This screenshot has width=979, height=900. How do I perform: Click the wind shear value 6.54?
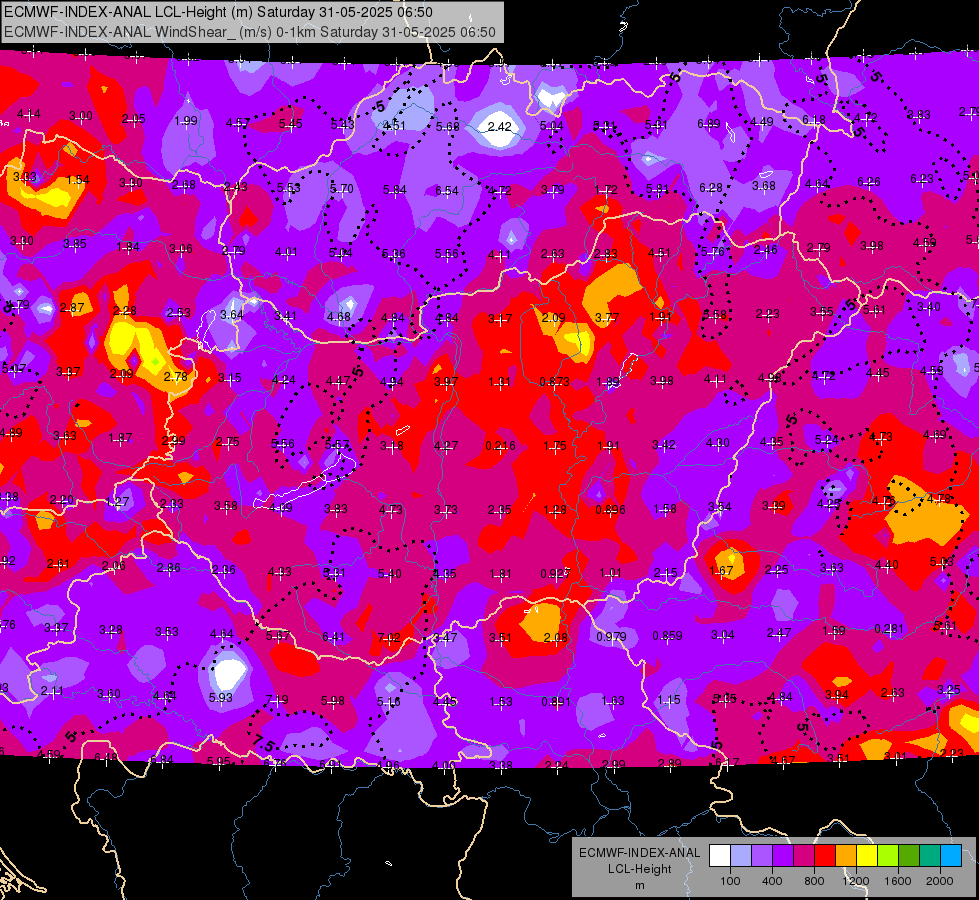coord(447,190)
